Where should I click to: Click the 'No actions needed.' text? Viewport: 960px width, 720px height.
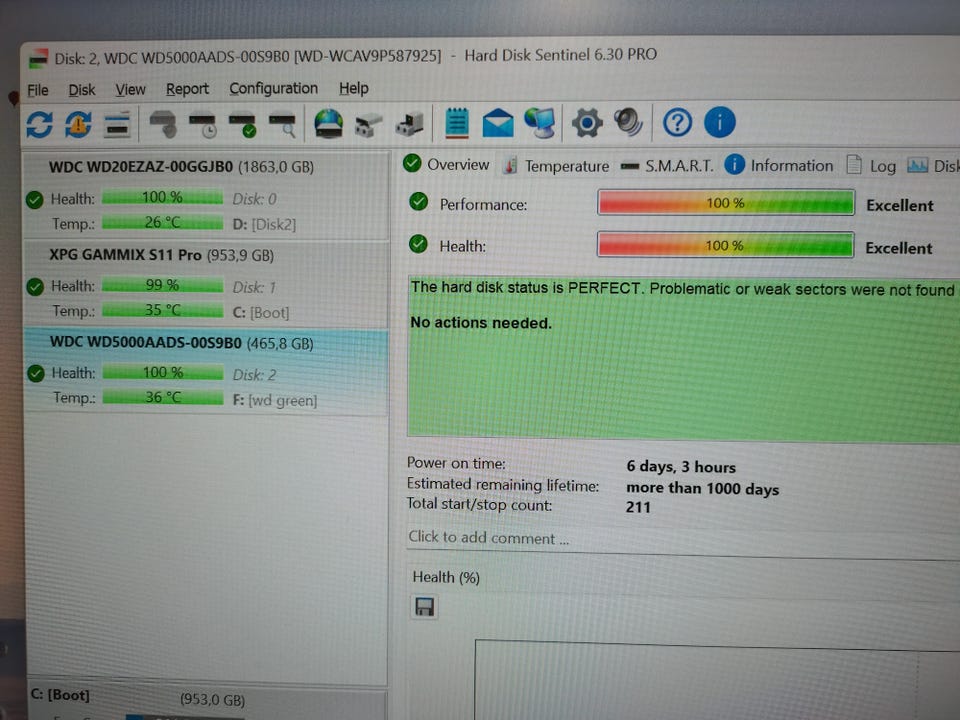(481, 323)
